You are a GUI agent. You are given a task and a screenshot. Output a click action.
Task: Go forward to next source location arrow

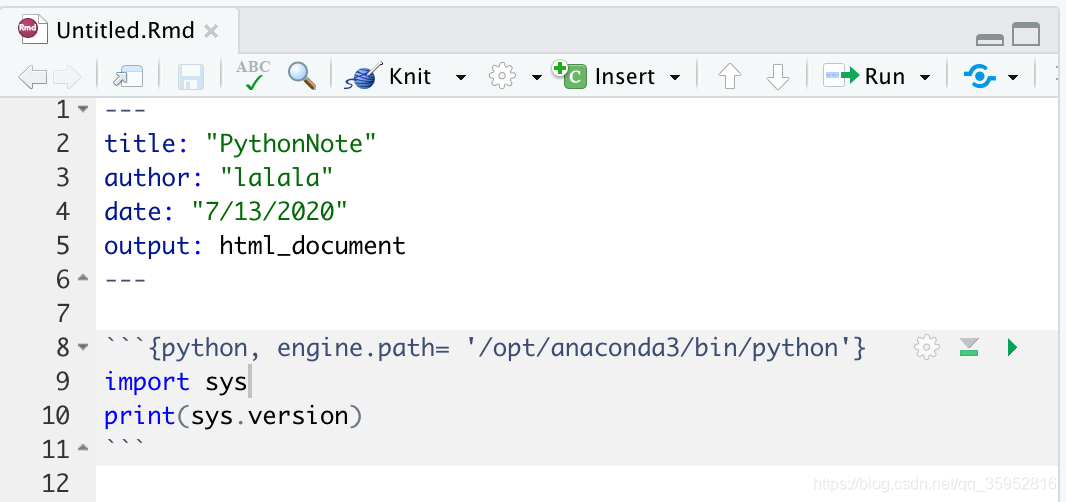point(67,77)
